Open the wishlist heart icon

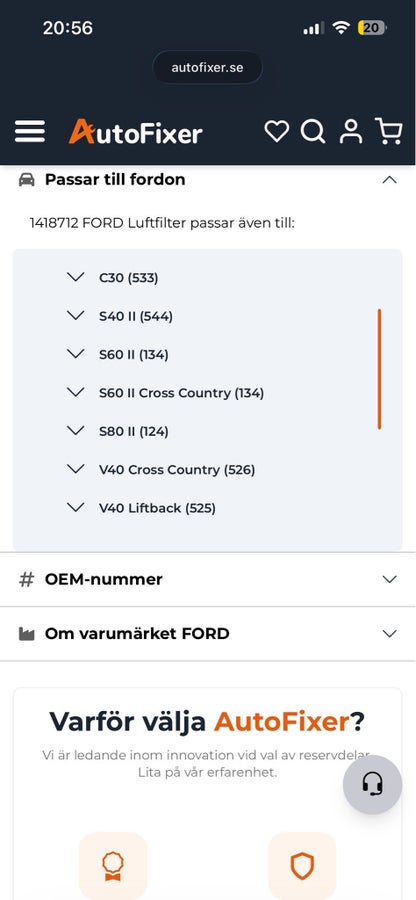(x=277, y=131)
